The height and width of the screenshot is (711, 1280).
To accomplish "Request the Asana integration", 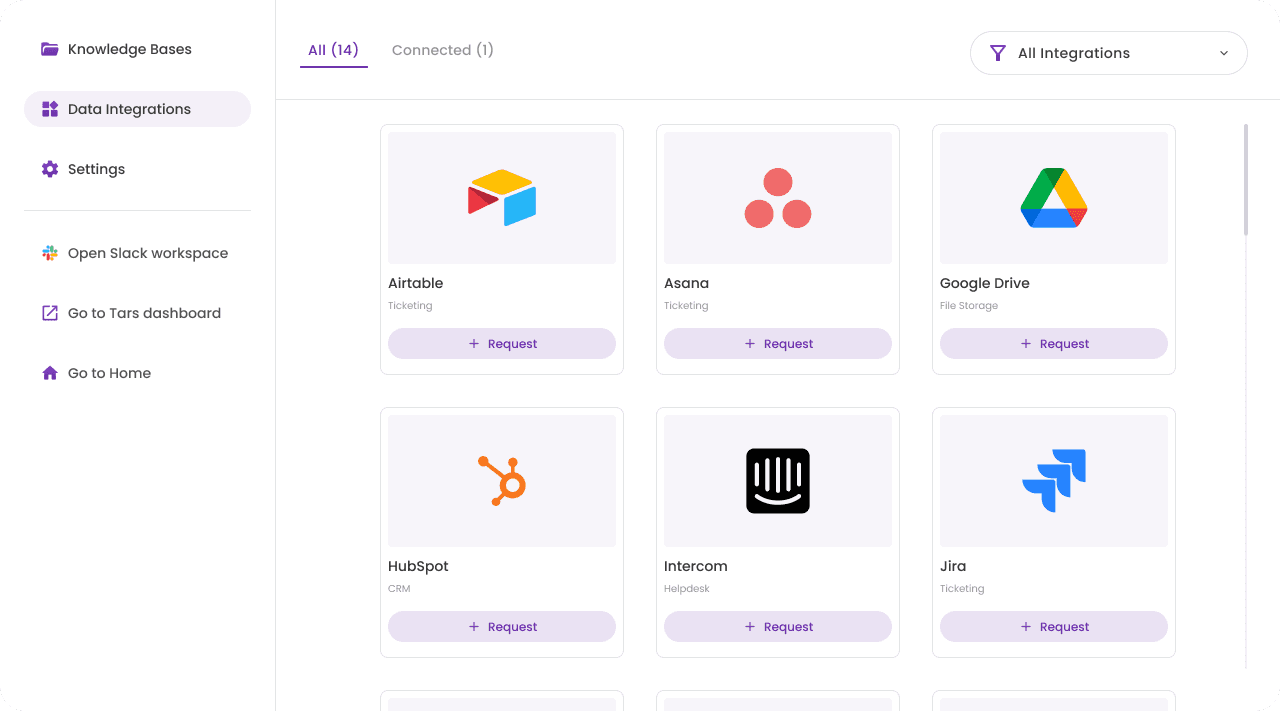I will [x=778, y=343].
